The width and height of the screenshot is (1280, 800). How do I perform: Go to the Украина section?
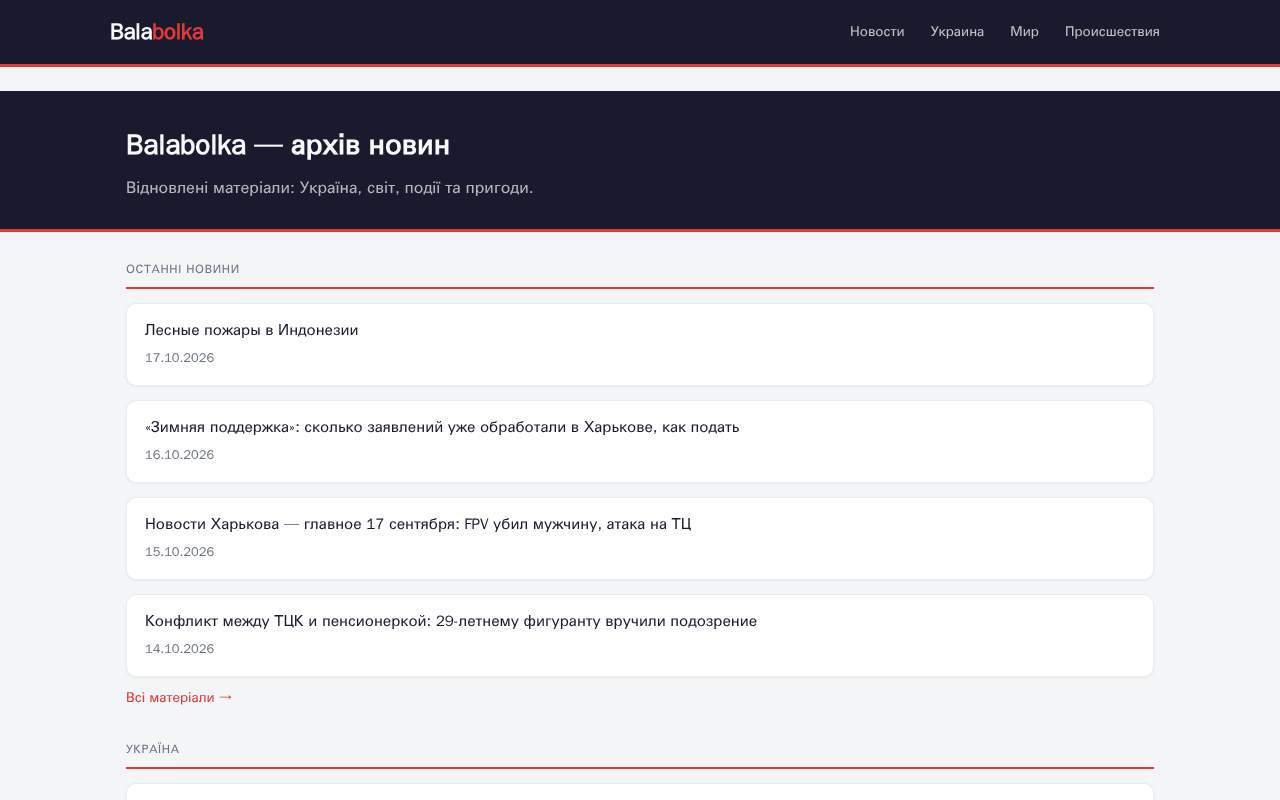click(957, 32)
